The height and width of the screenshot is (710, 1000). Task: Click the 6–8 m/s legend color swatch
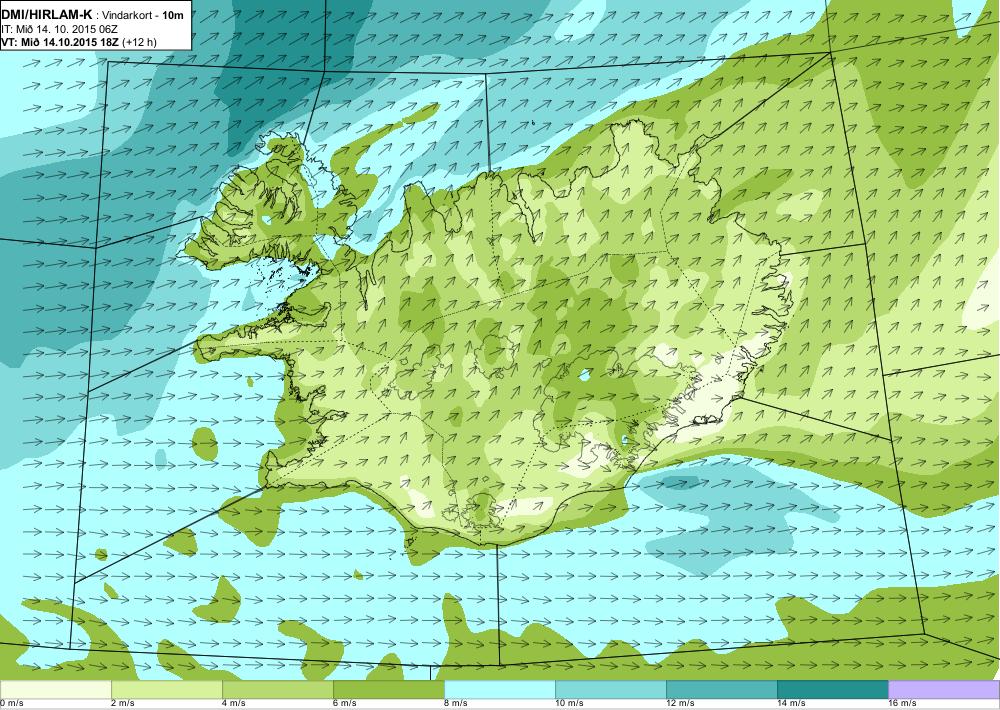coord(388,690)
